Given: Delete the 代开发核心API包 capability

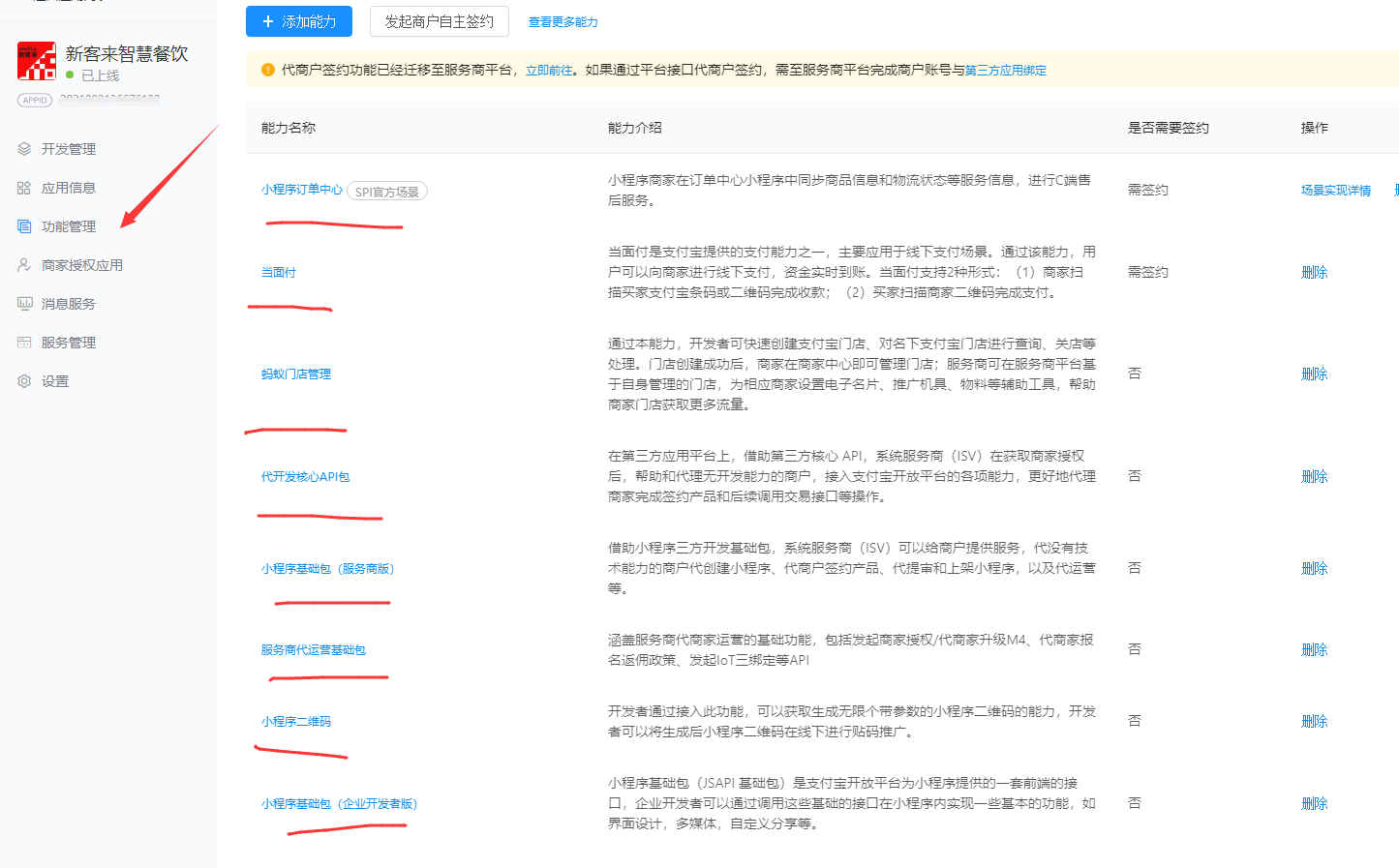Looking at the screenshot, I should click(x=1314, y=477).
